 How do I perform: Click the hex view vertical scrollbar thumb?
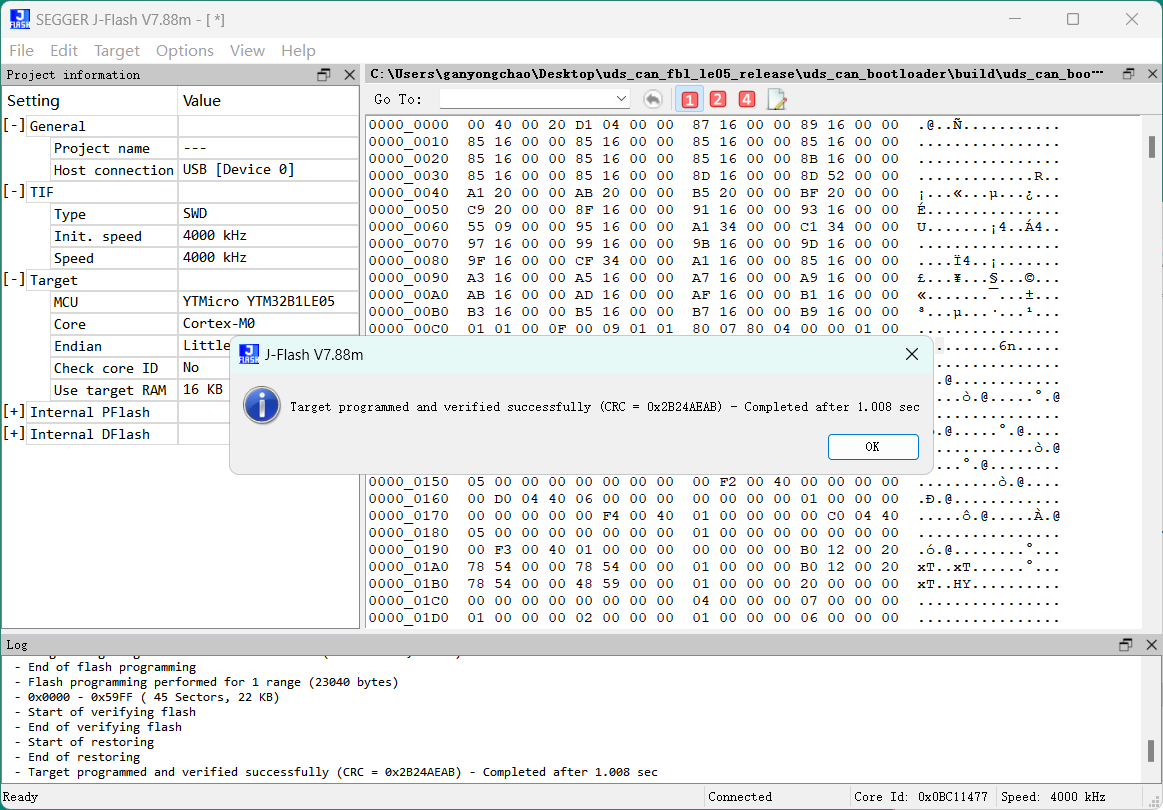(1152, 147)
